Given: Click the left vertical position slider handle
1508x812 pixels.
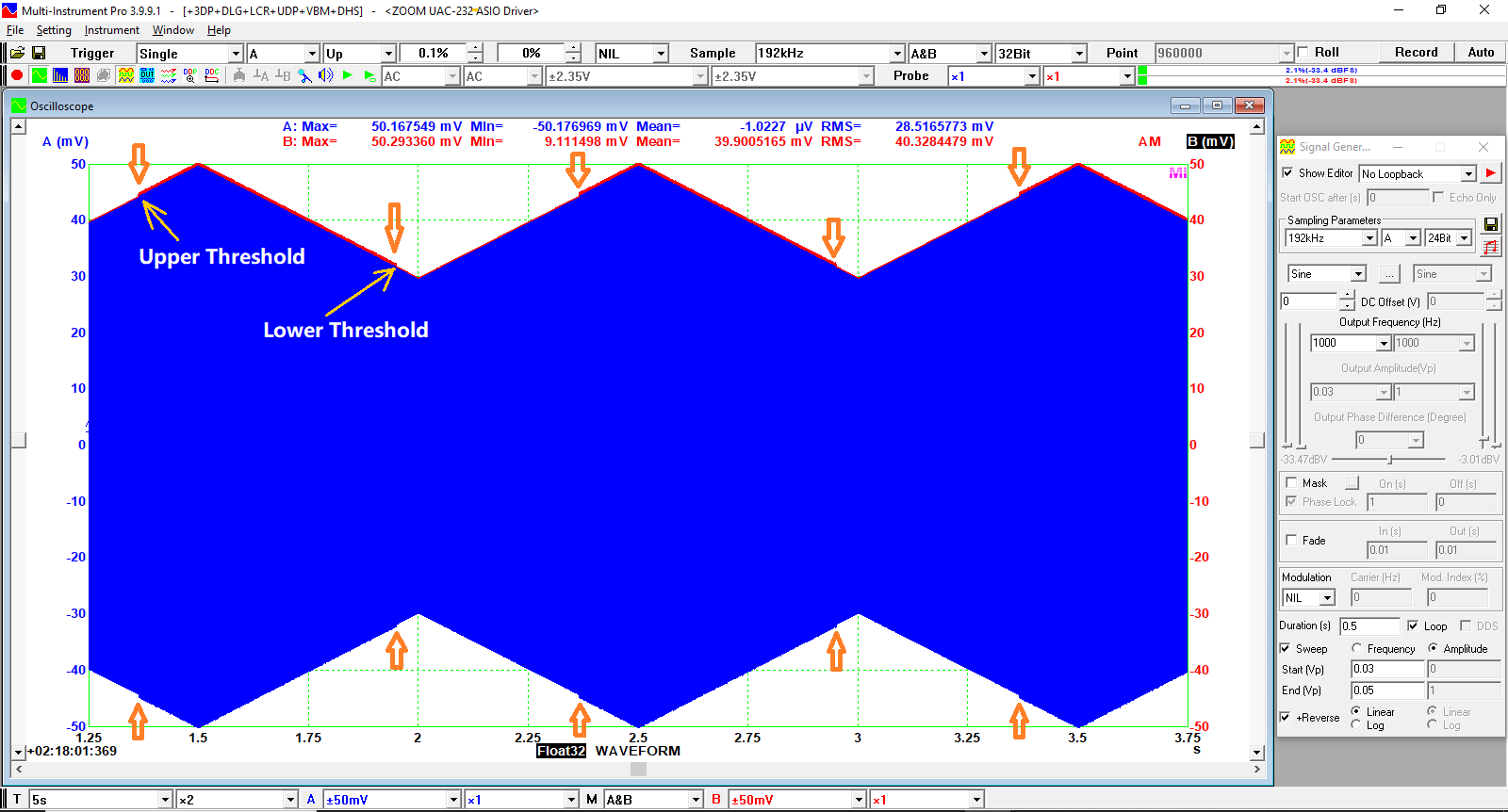Looking at the screenshot, I should pos(19,440).
